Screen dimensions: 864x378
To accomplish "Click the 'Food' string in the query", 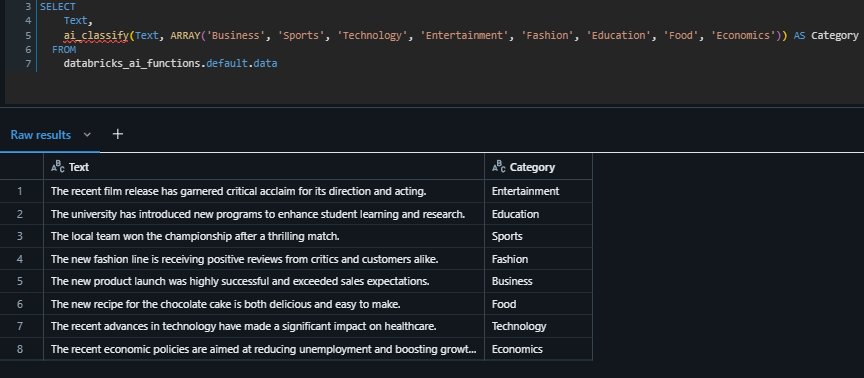I will tap(681, 35).
